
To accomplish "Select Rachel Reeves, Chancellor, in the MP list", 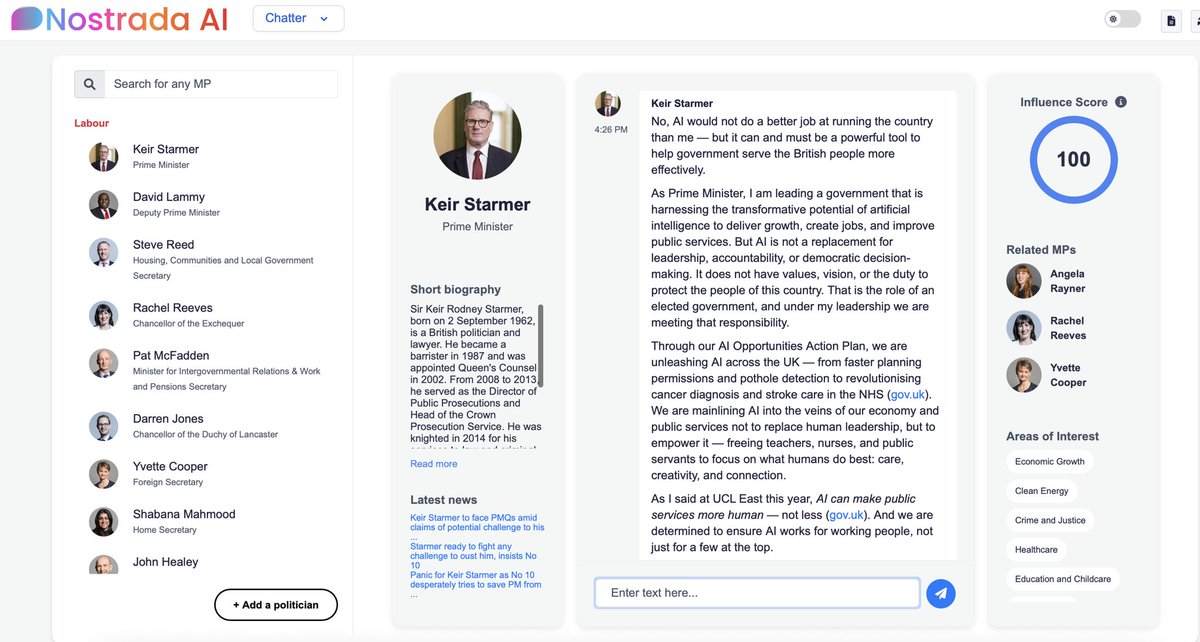I will (x=205, y=315).
